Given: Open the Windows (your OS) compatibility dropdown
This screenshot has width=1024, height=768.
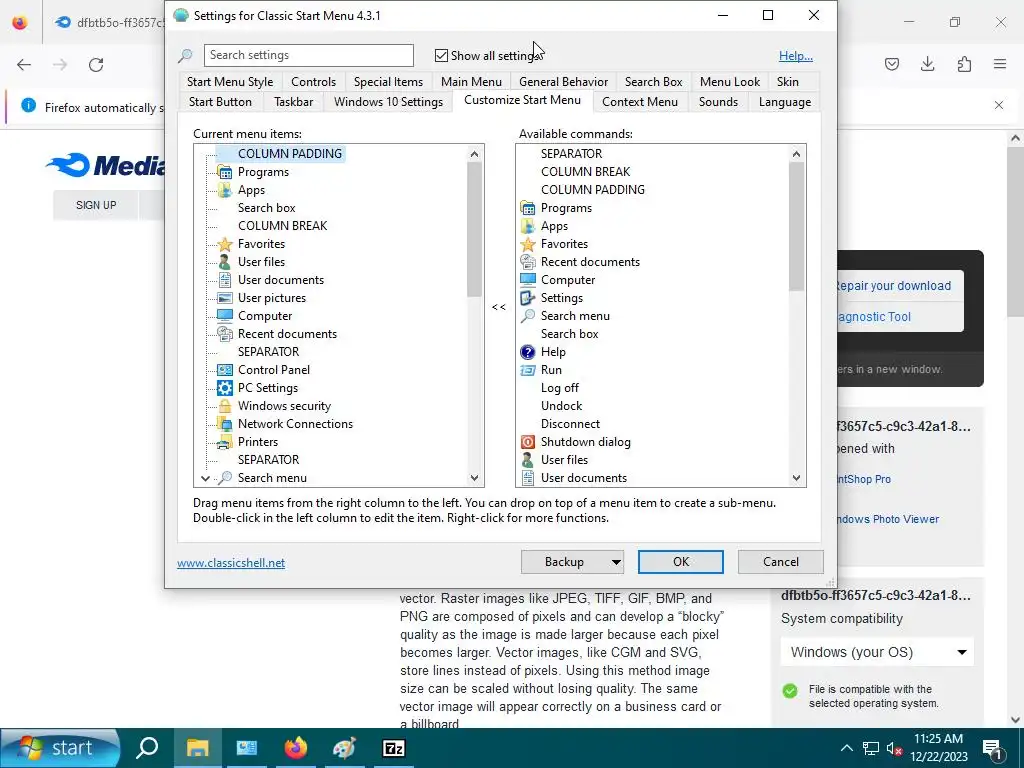Looking at the screenshot, I should coord(877,652).
